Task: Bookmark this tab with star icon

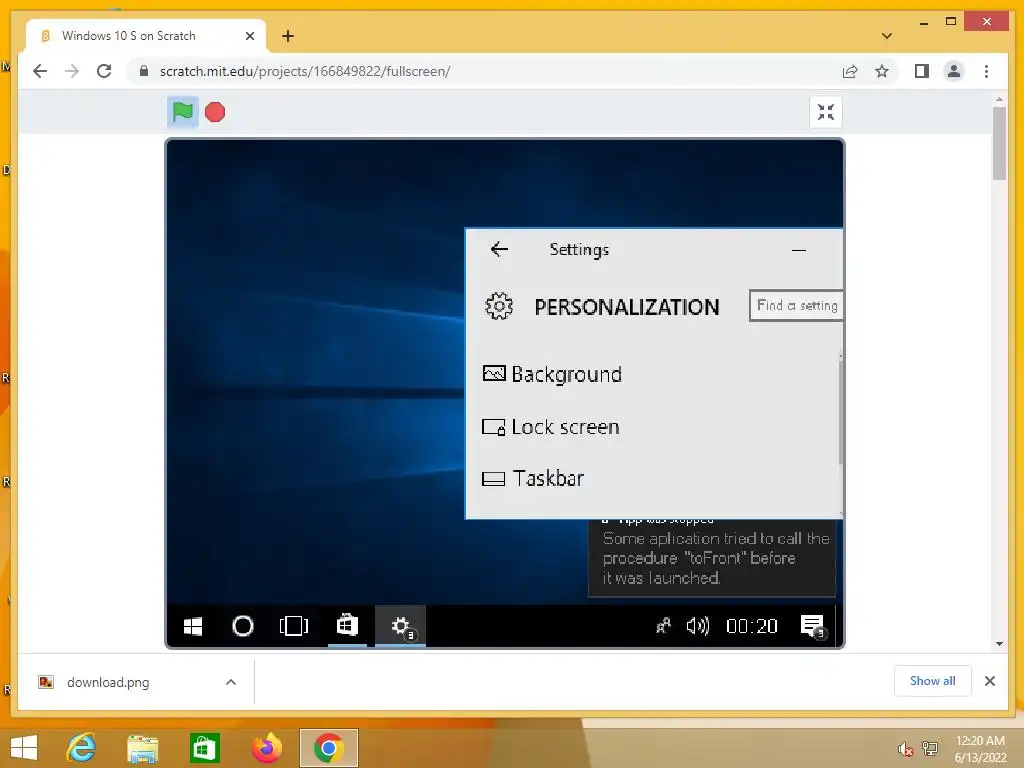Action: click(882, 71)
